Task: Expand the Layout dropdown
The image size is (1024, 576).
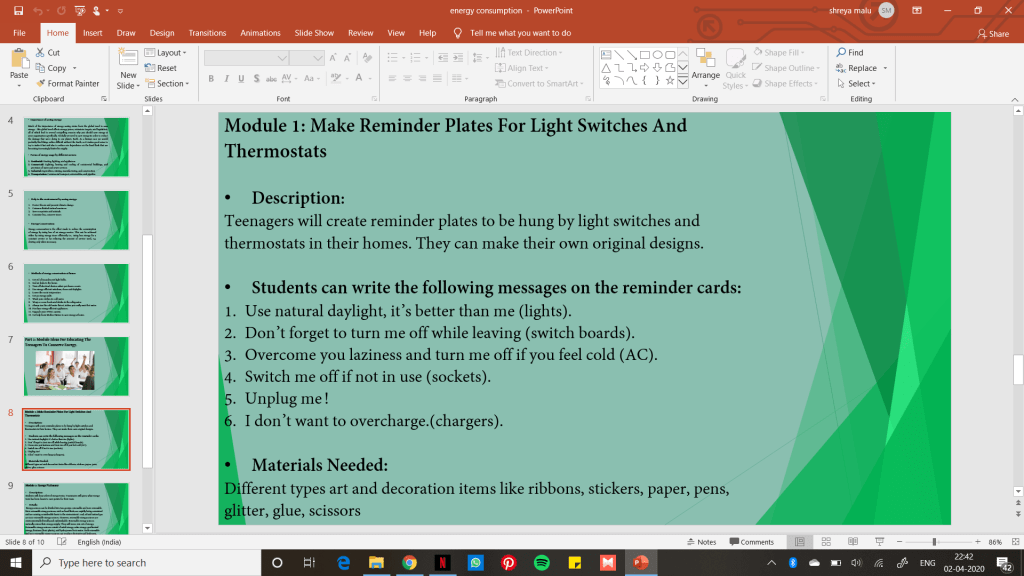Action: [x=167, y=53]
